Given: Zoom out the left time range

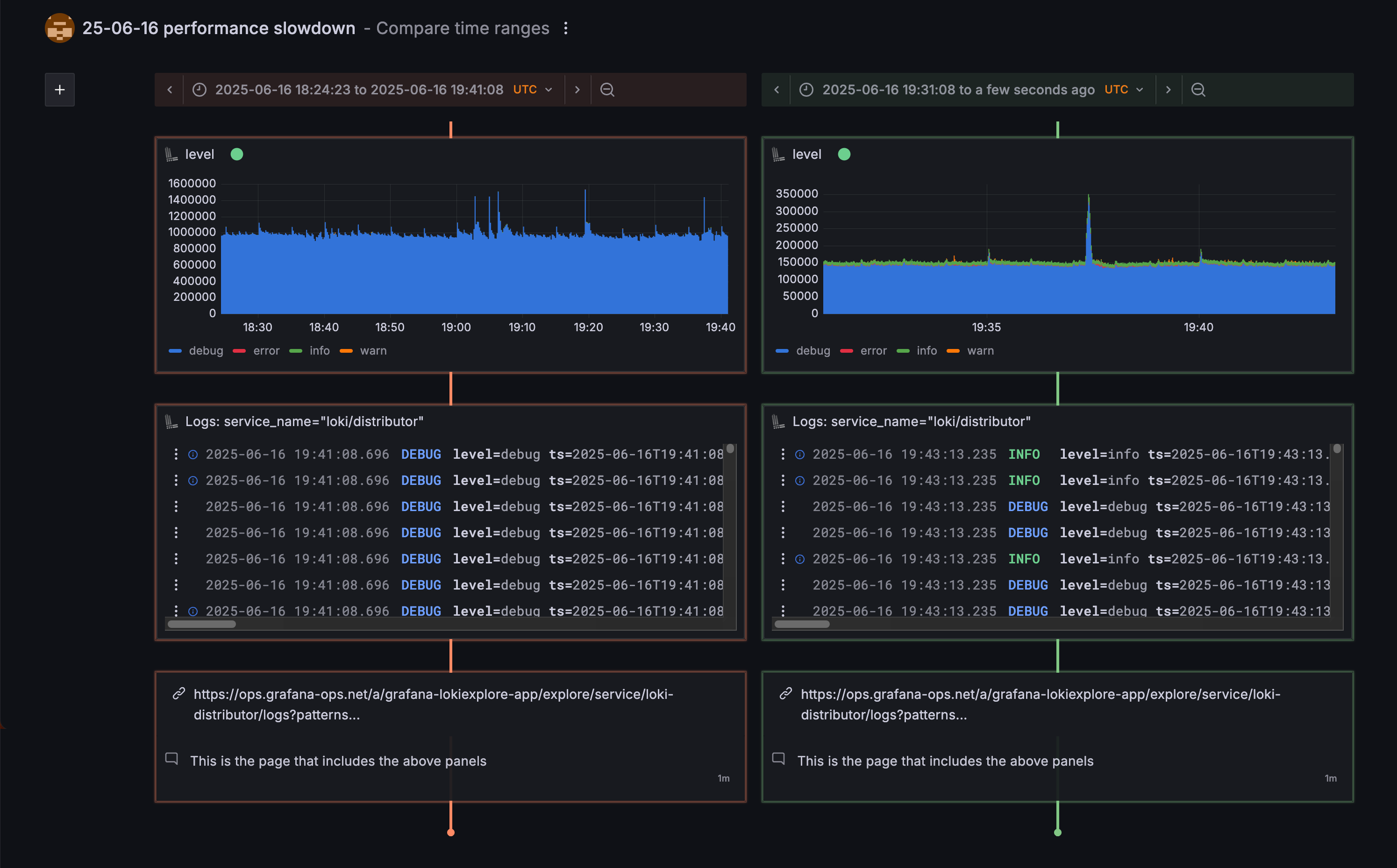Looking at the screenshot, I should pos(606,90).
